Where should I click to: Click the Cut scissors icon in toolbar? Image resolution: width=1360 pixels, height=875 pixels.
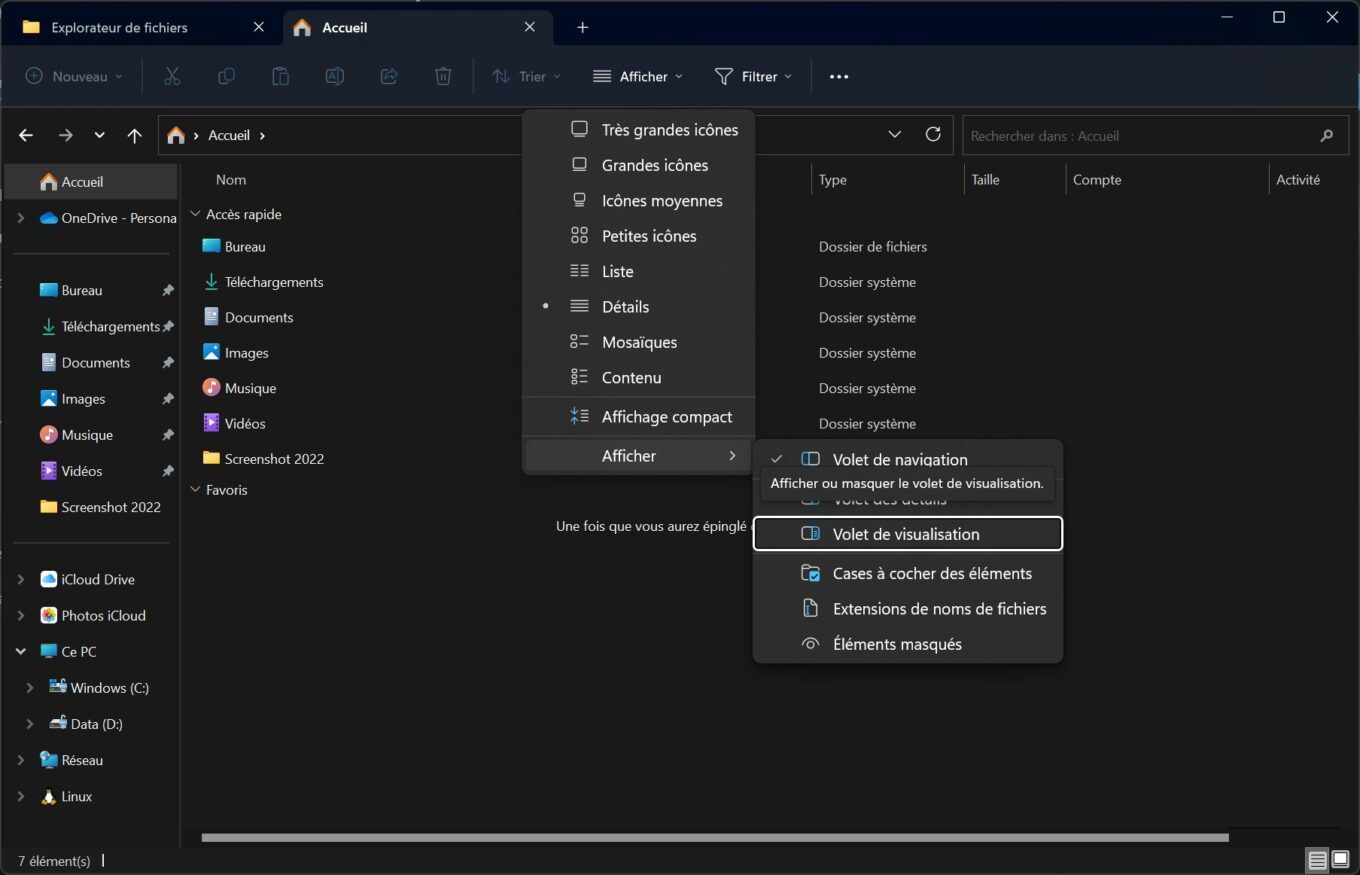coord(172,76)
